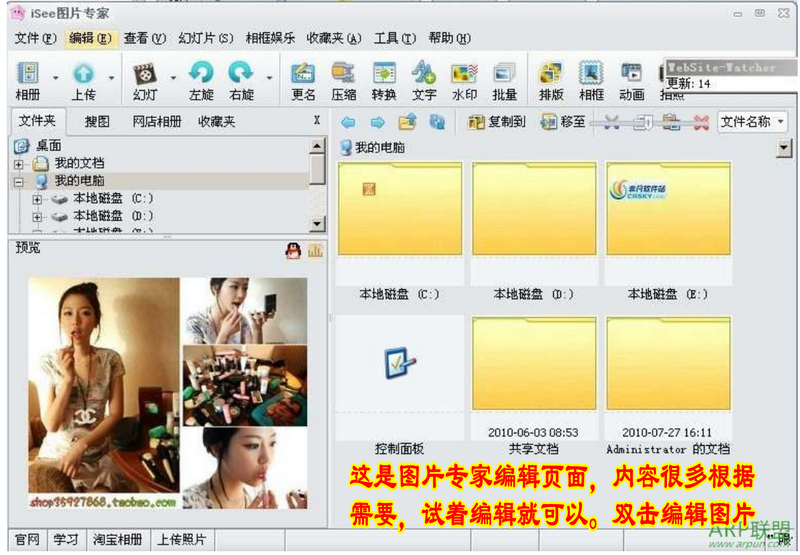Click the folder tree vertical scrollbar thumb
800x555 pixels.
(x=317, y=169)
